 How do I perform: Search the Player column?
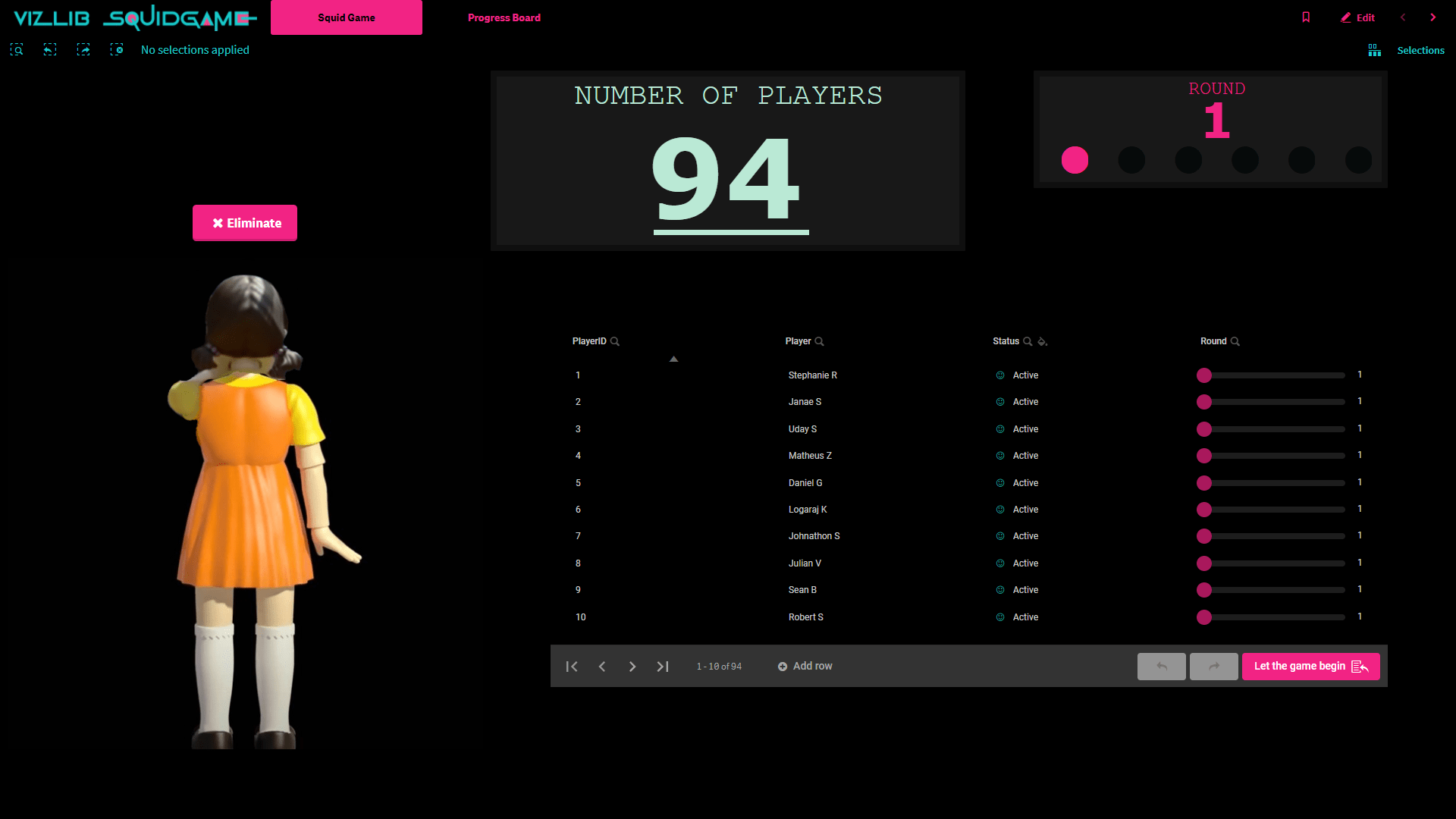coord(819,341)
